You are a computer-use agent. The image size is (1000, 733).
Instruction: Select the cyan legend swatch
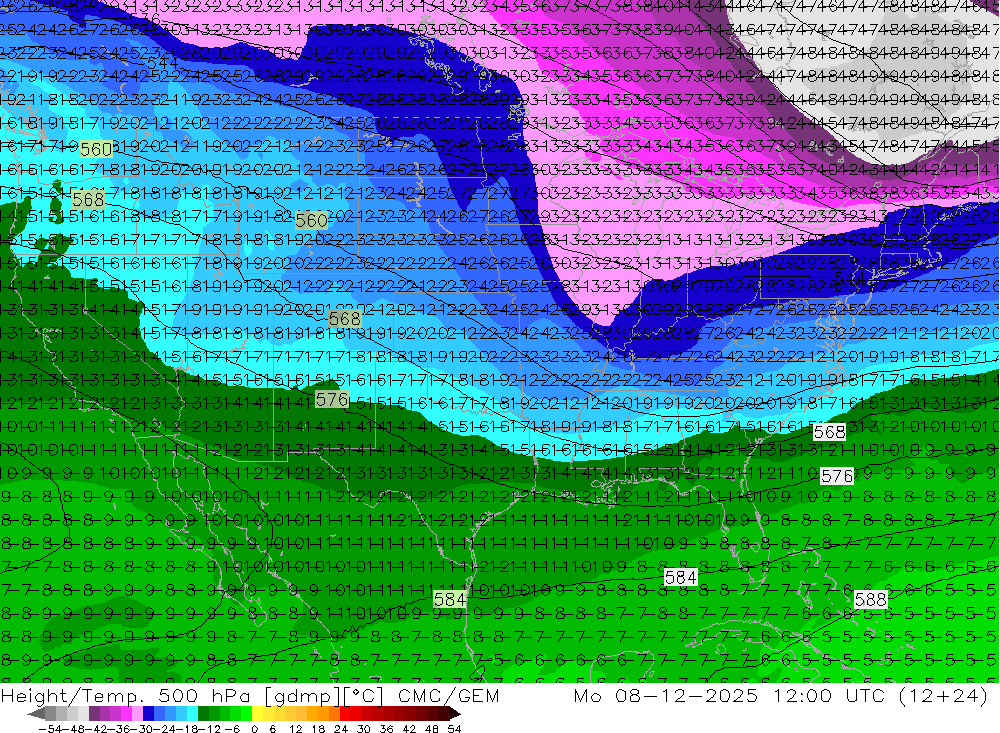click(x=192, y=713)
